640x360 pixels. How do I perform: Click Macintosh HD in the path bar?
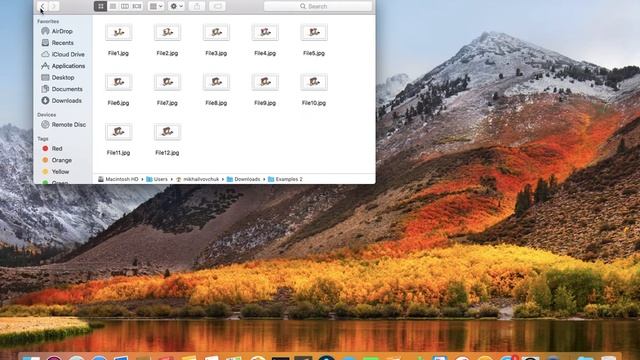pos(118,179)
